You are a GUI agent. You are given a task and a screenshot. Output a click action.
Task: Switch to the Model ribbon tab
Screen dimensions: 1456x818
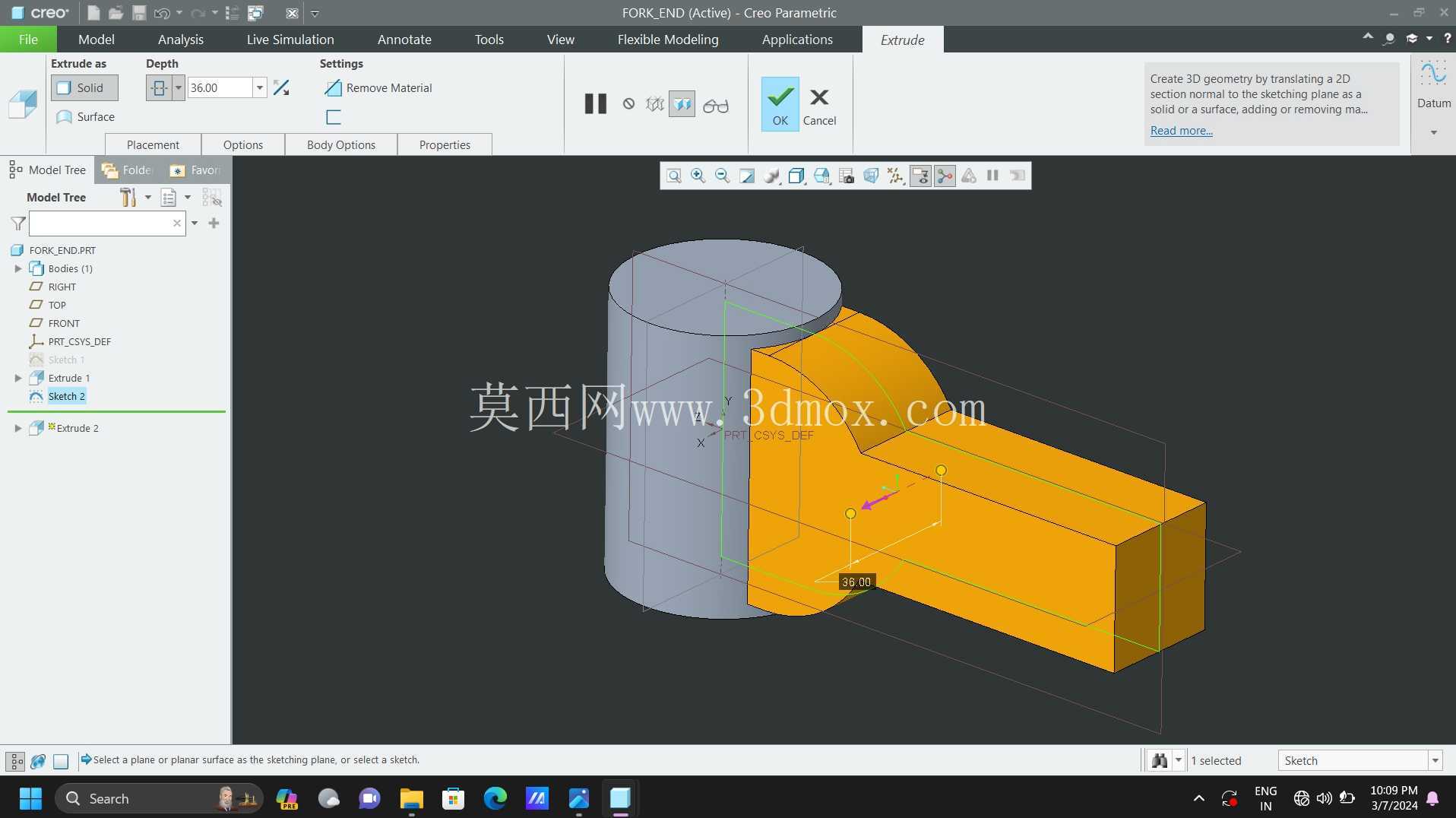point(97,40)
